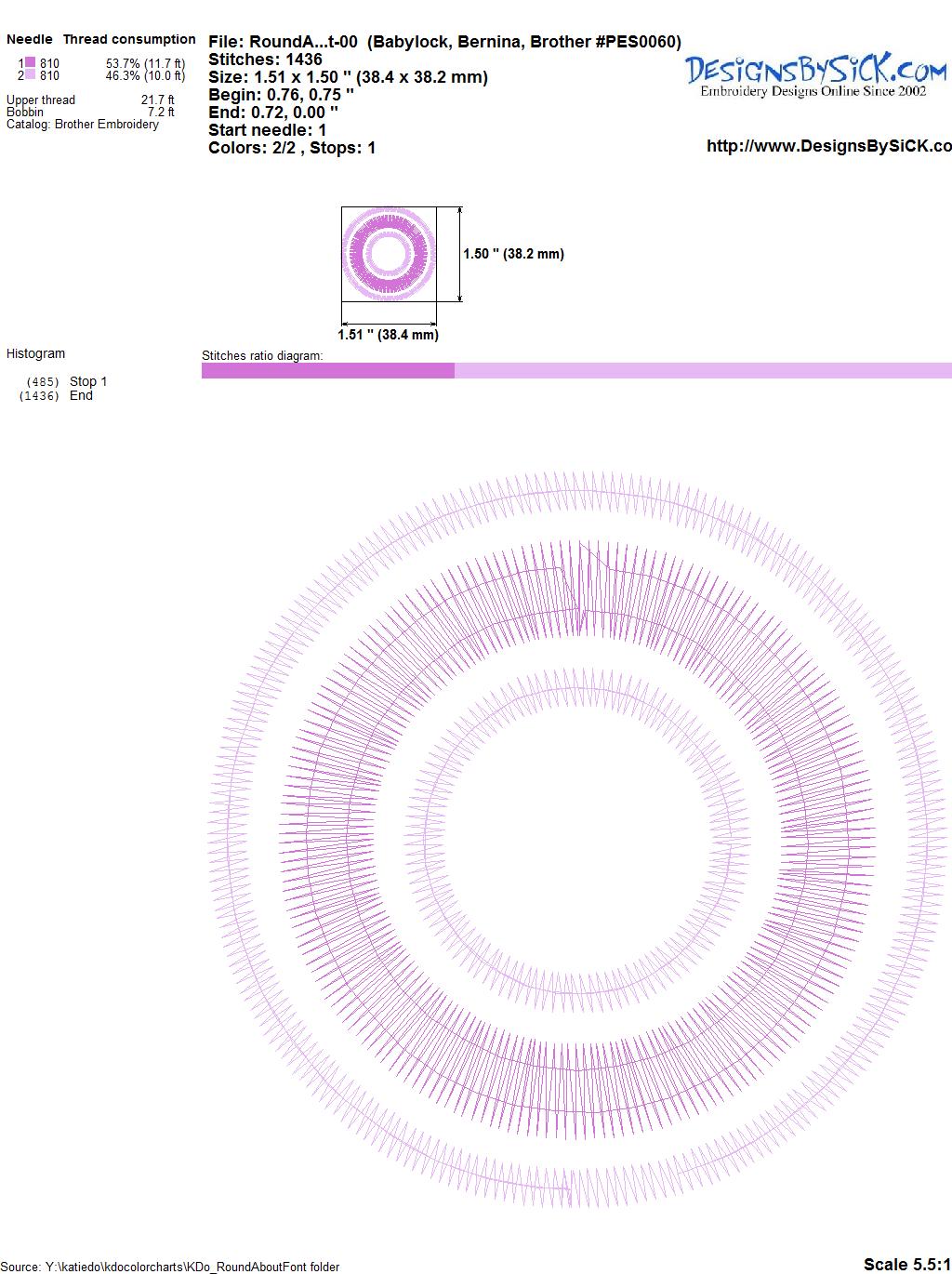Click the 1.50" height dimension label
The height and width of the screenshot is (1274, 952).
[513, 254]
